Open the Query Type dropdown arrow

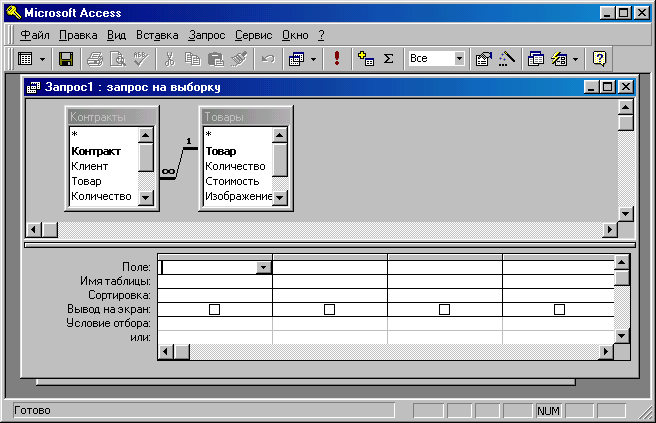coord(313,59)
